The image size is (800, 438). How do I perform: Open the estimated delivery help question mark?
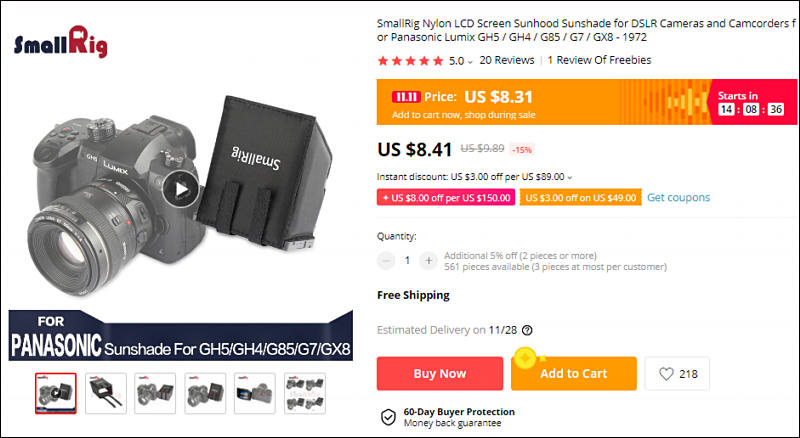[x=528, y=330]
